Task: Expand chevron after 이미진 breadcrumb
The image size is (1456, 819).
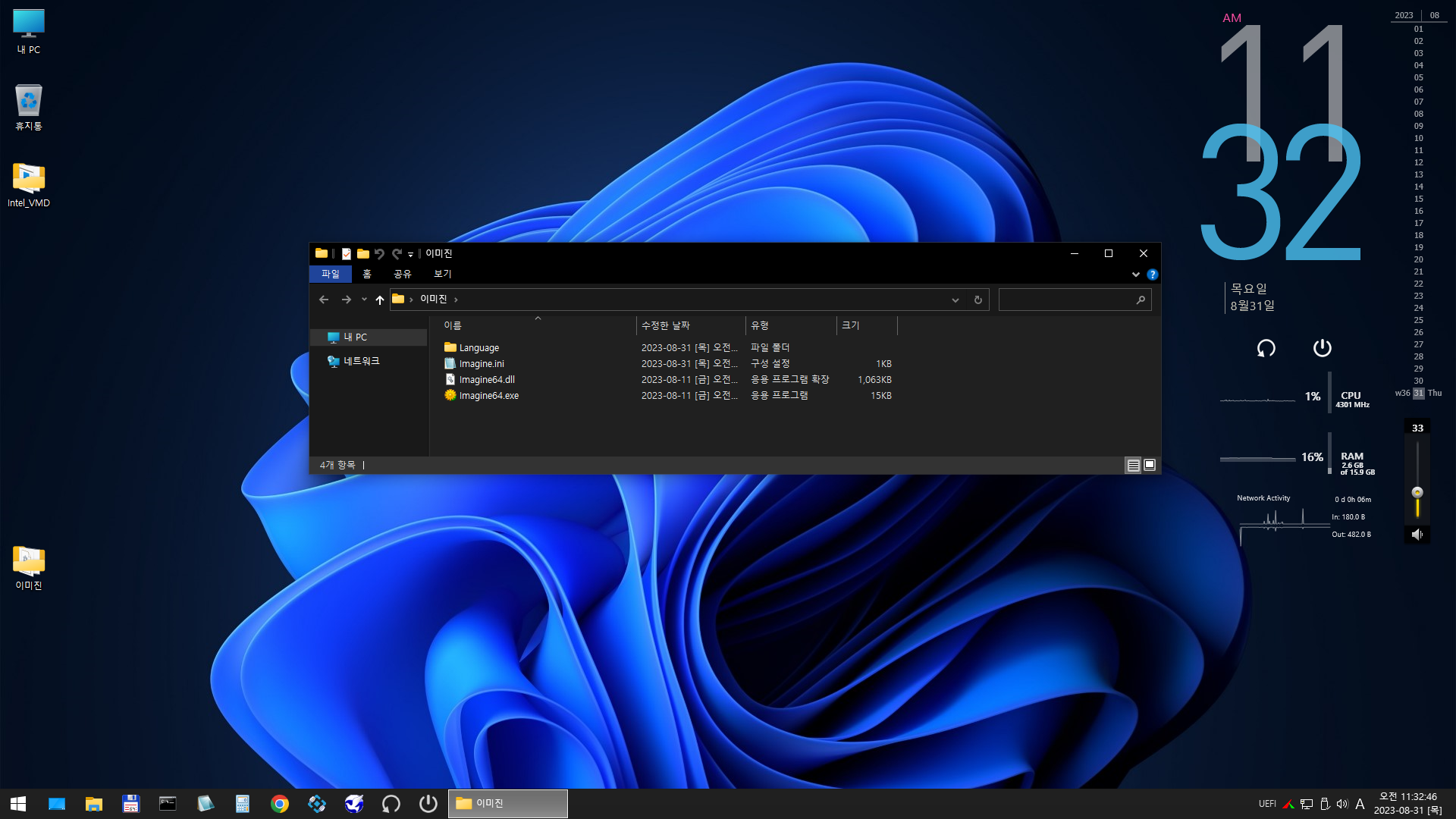Action: coord(456,300)
